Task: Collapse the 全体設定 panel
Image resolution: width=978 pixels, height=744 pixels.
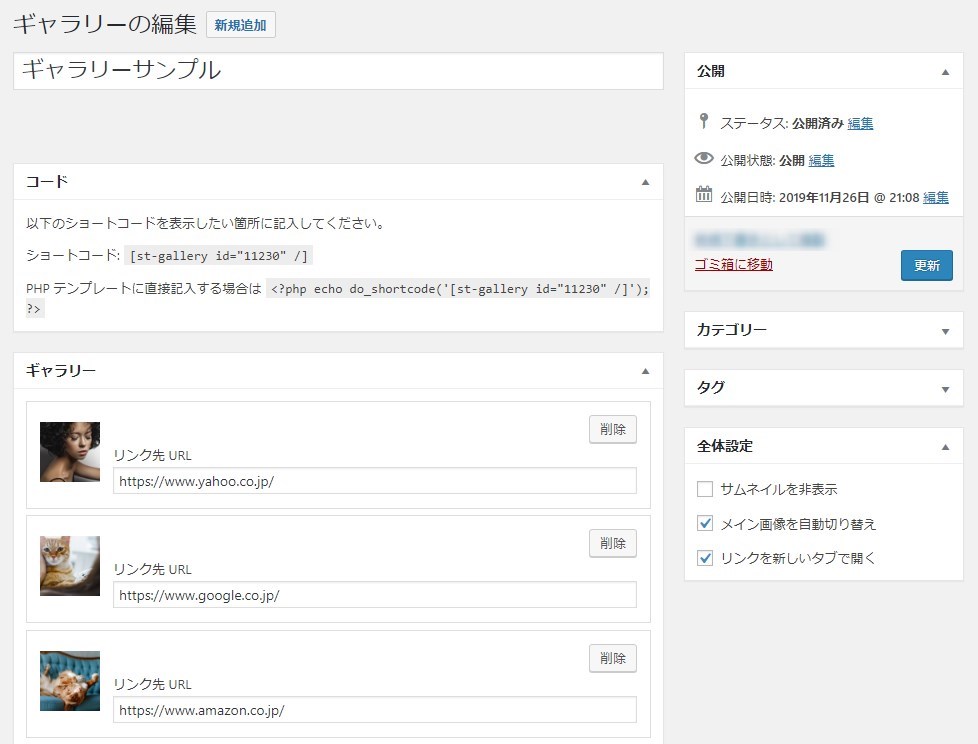Action: pyautogui.click(x=945, y=446)
